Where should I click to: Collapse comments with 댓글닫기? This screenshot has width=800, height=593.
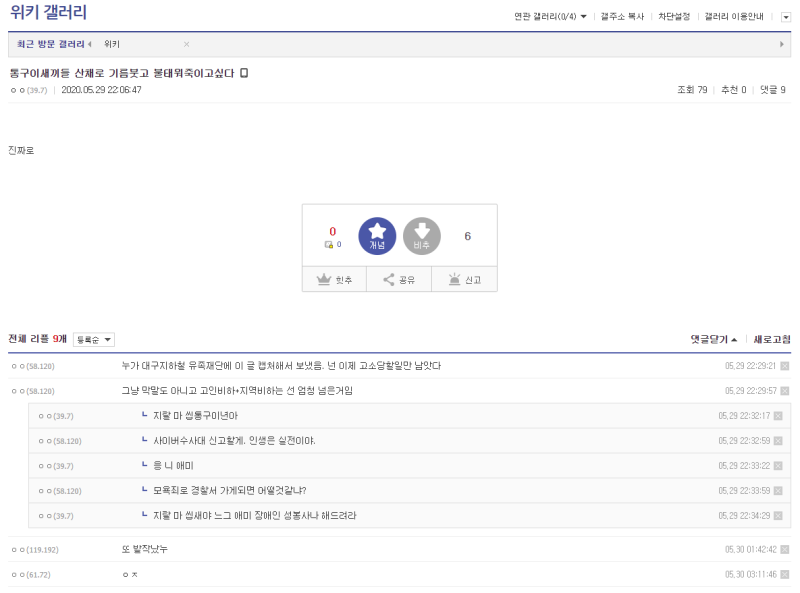click(713, 339)
